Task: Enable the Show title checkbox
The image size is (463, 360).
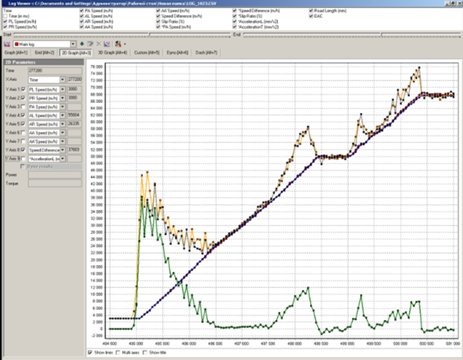Action: 145,352
